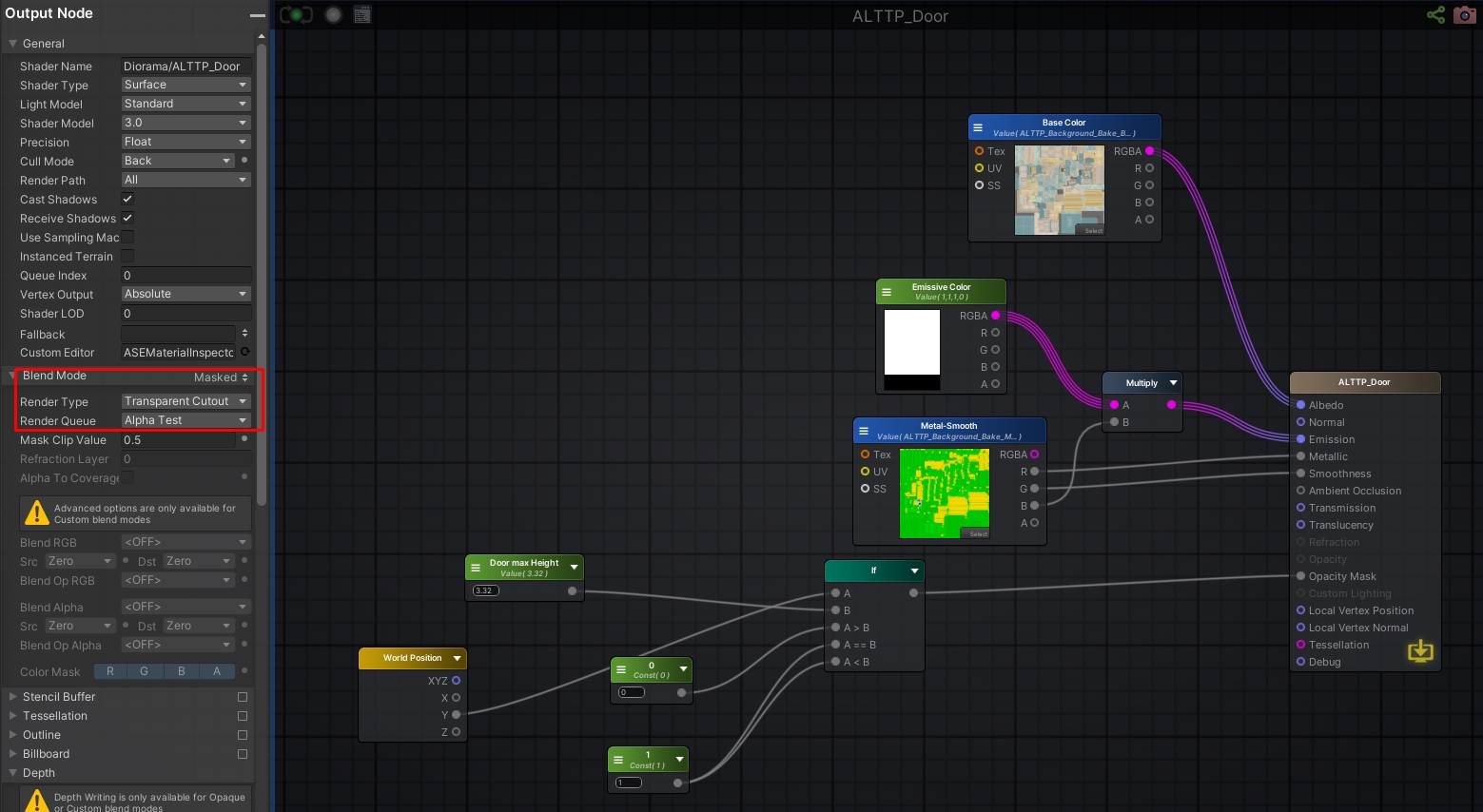
Task: Click the share icon at top right
Action: (1435, 14)
